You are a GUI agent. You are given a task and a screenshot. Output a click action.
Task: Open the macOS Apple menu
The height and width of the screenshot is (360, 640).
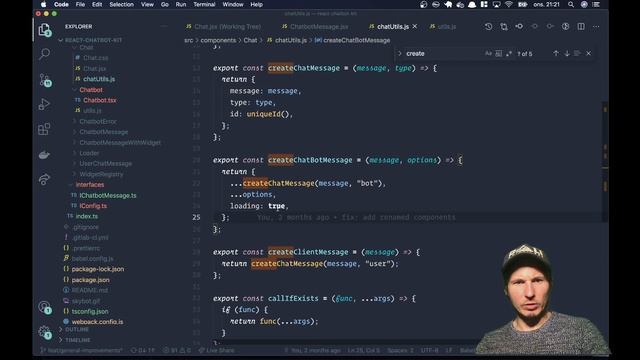(43, 4)
